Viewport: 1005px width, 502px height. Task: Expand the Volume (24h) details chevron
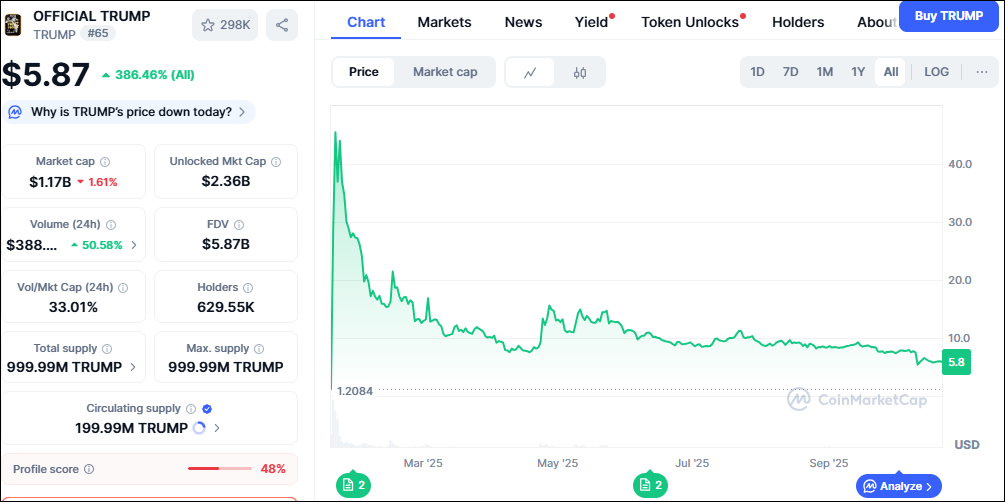pos(134,245)
